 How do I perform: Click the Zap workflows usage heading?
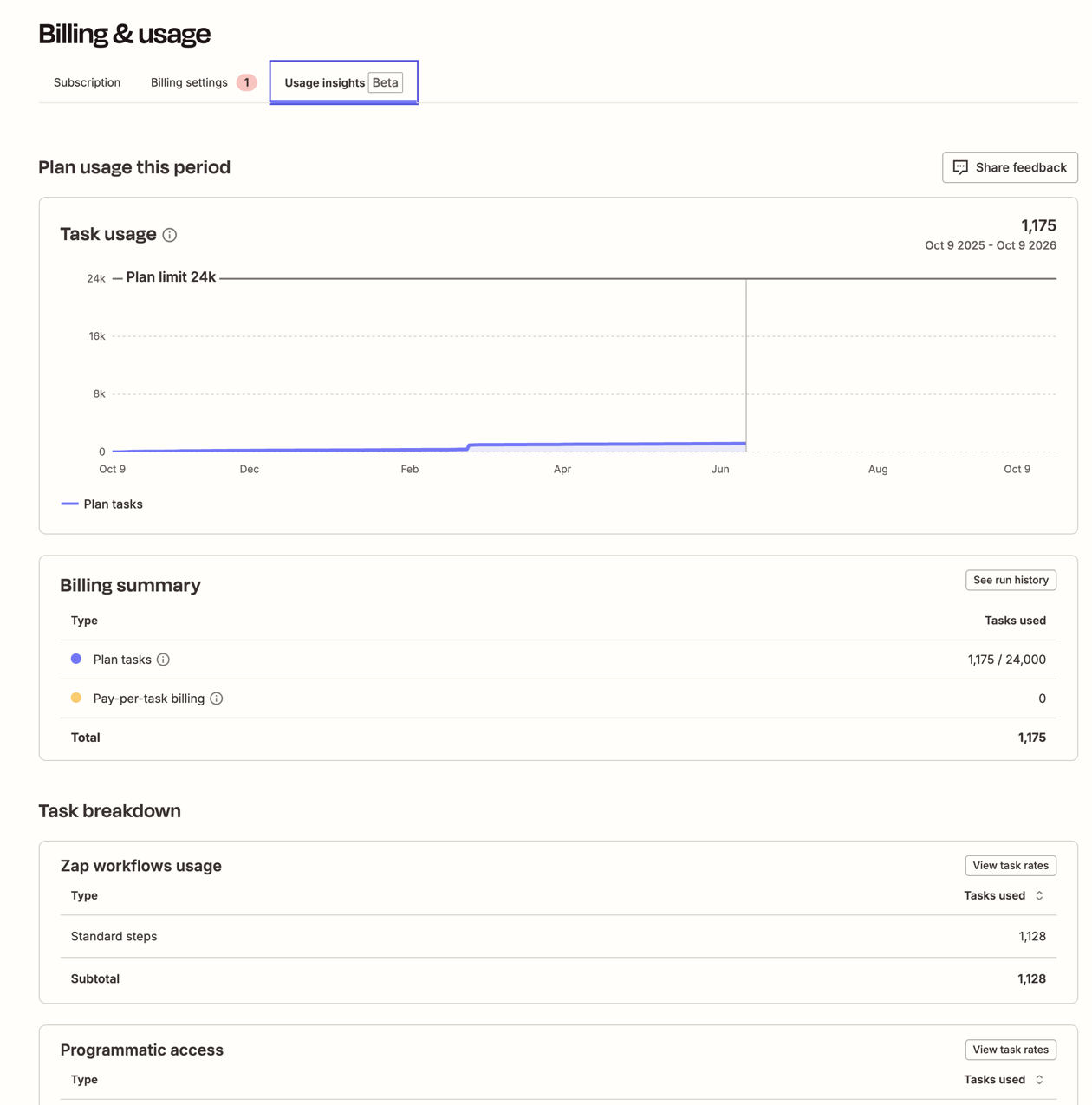click(x=141, y=866)
